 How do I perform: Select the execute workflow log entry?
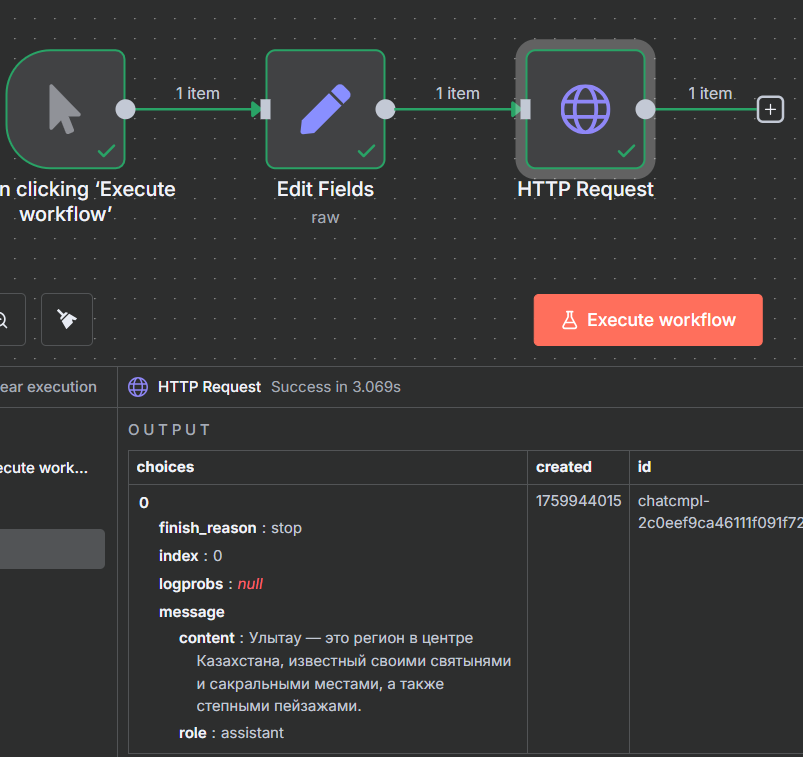(x=45, y=467)
